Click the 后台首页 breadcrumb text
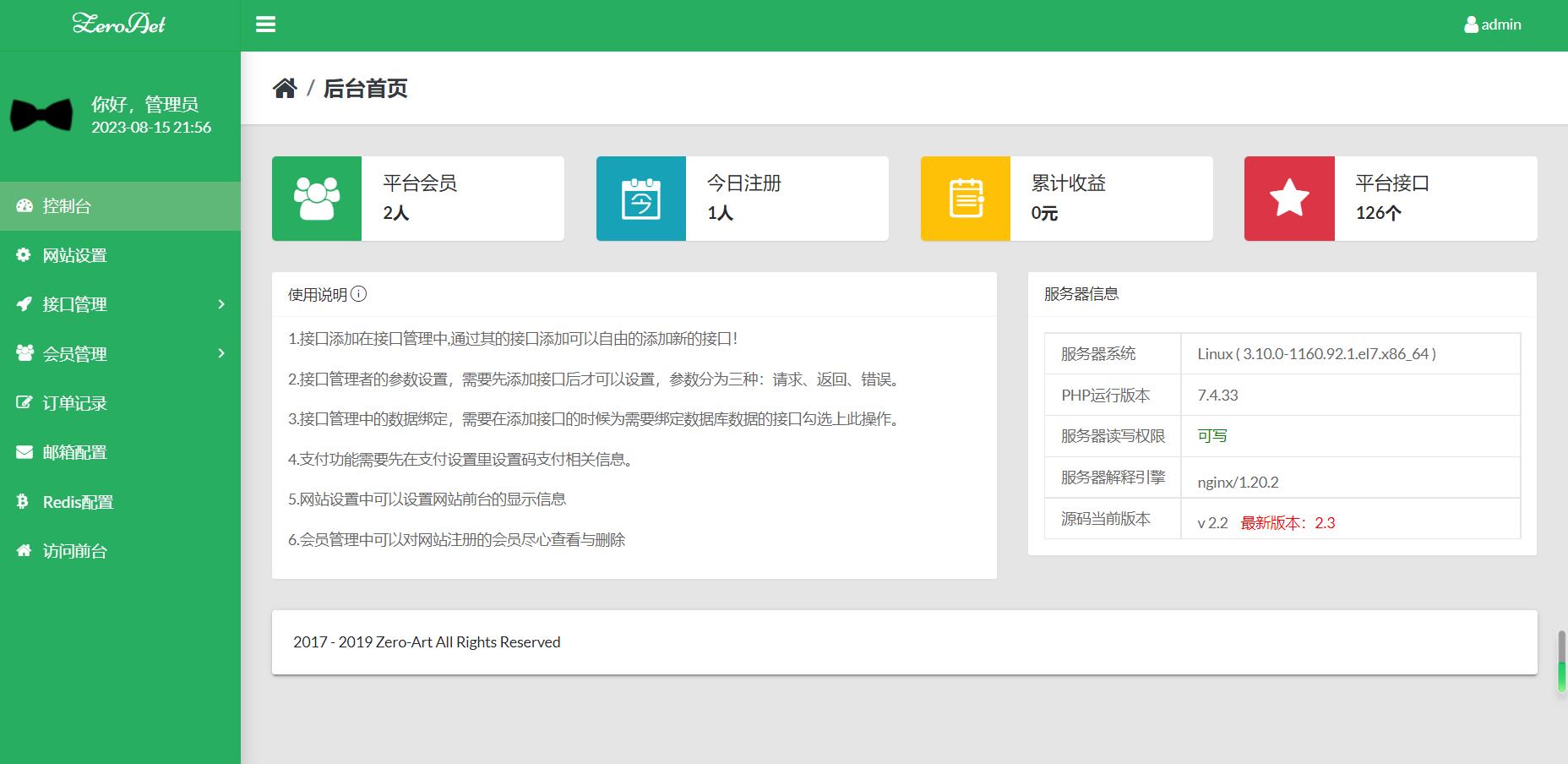This screenshot has height=764, width=1568. (366, 88)
